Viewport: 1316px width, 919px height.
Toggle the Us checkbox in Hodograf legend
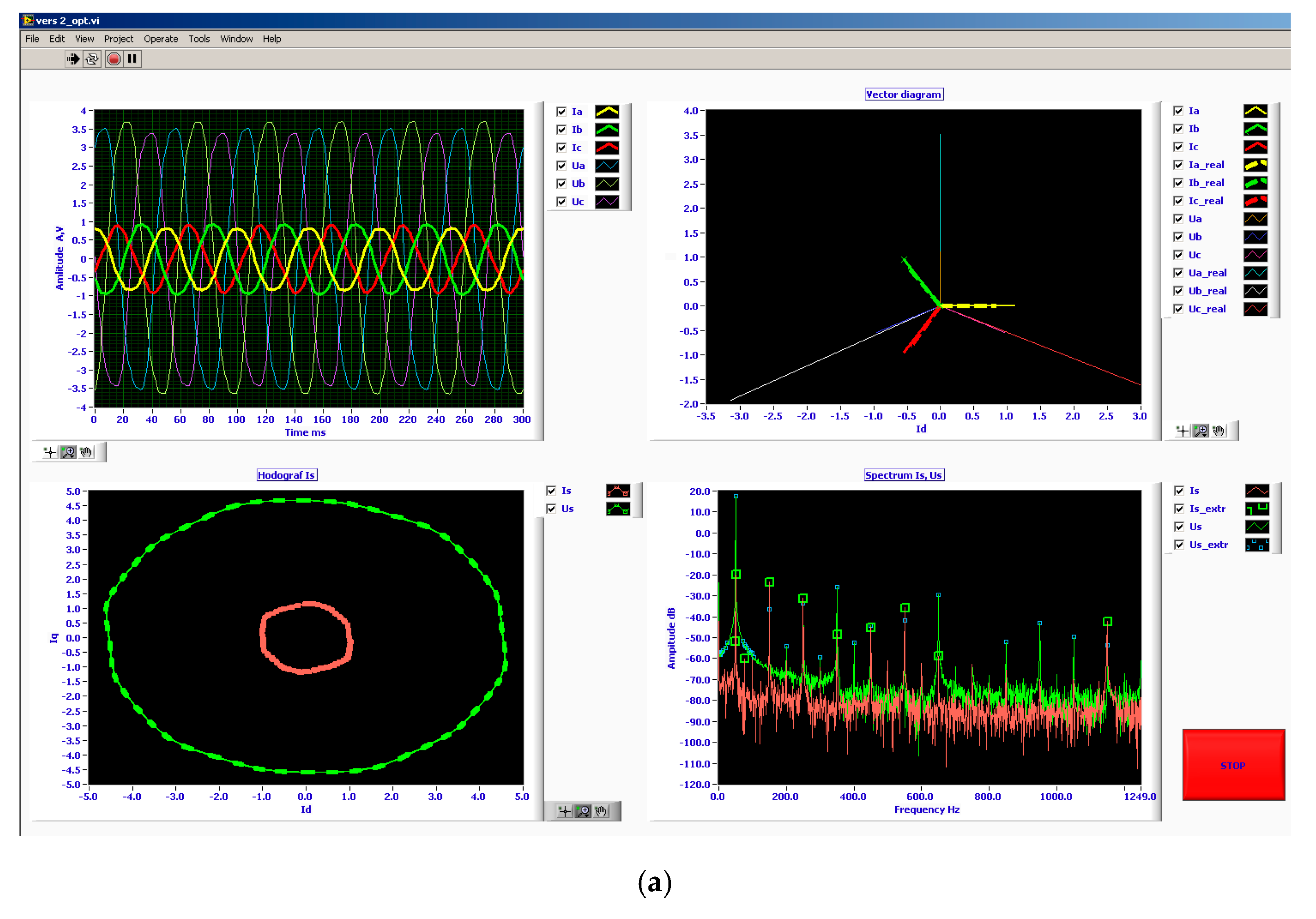click(x=552, y=509)
